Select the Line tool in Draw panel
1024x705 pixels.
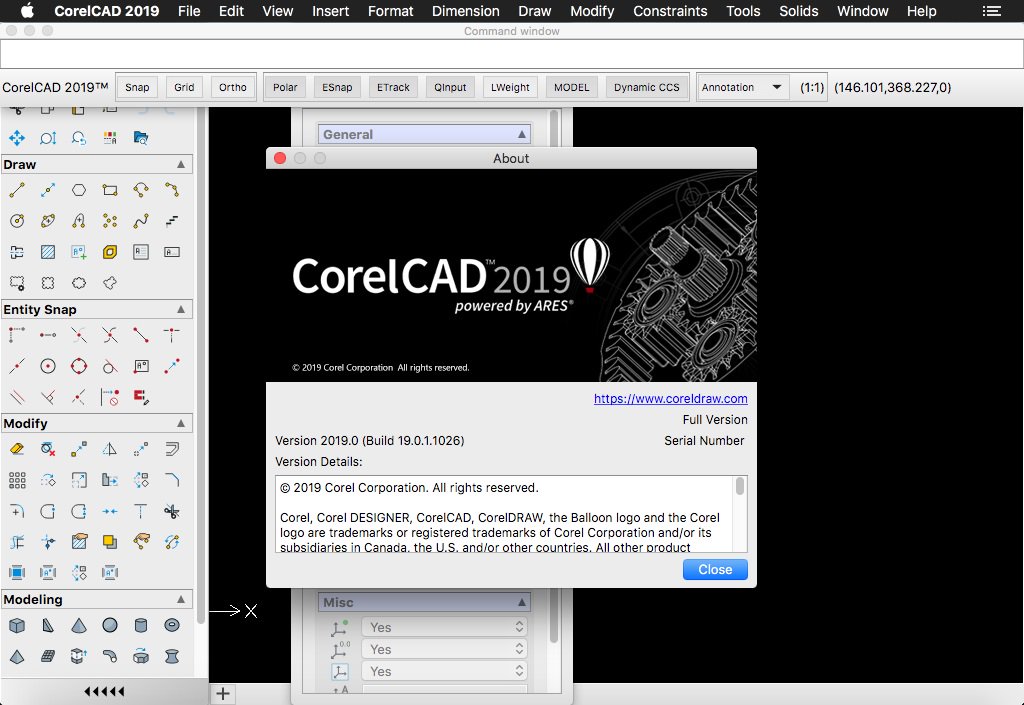[x=17, y=190]
